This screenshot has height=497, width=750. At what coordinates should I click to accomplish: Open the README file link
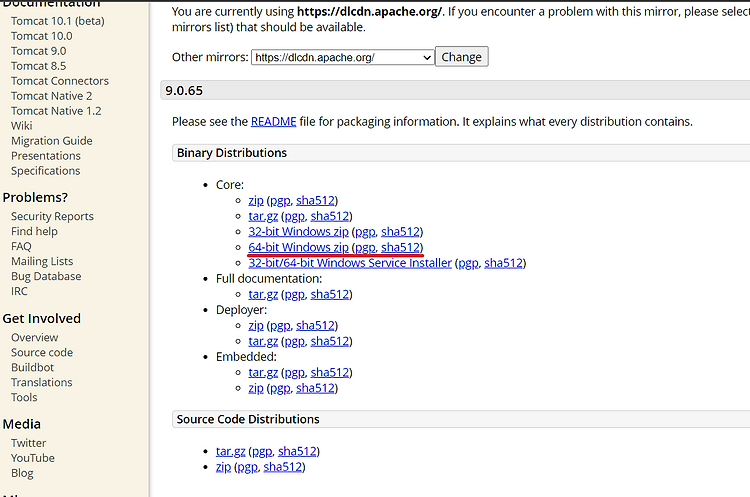pyautogui.click(x=274, y=121)
